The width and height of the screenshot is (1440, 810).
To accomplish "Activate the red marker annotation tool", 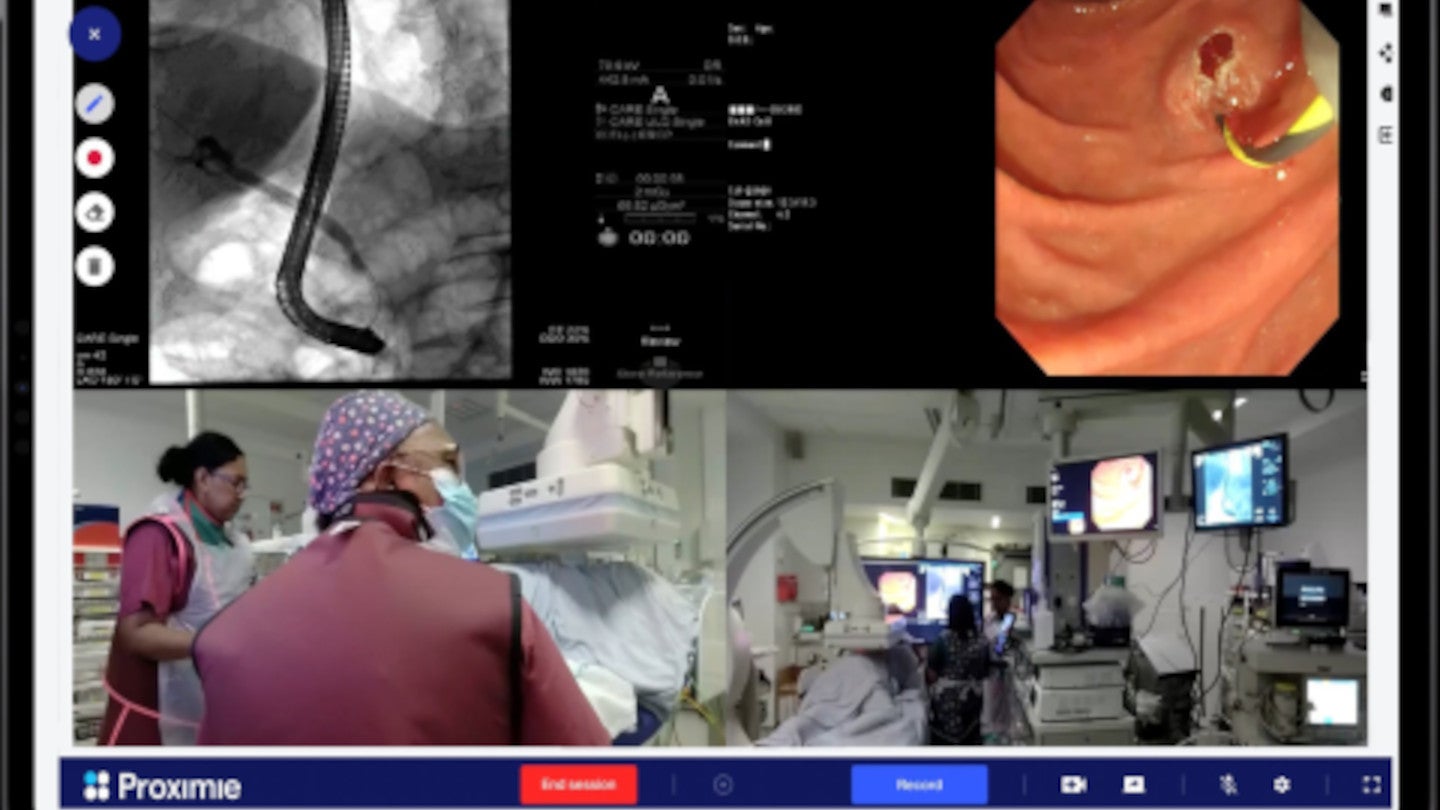I will [96, 158].
